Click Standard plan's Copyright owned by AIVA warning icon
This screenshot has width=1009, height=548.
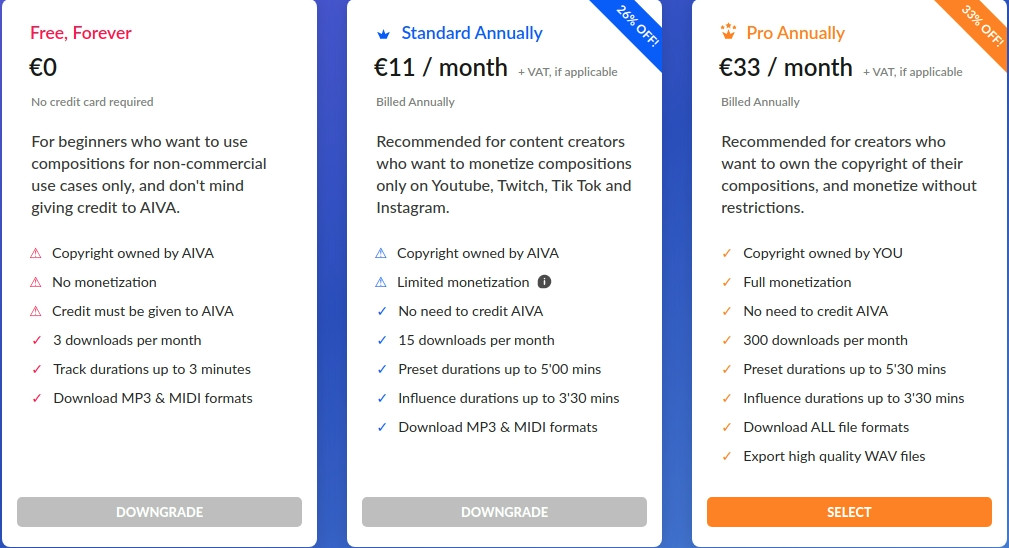pos(381,253)
